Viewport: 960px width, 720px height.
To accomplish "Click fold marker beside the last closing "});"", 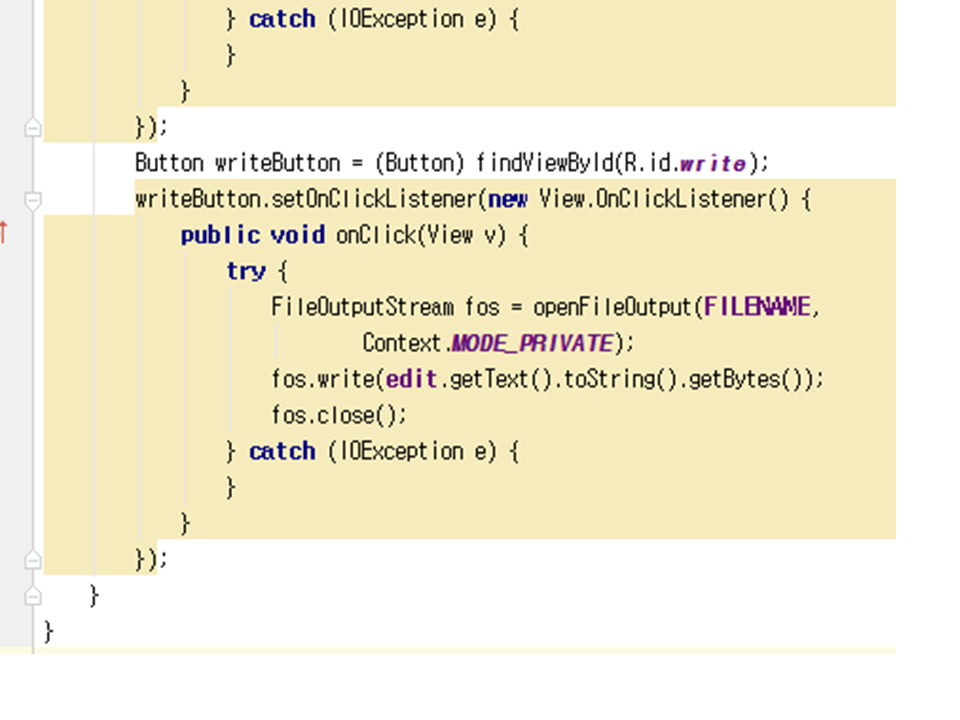I will pyautogui.click(x=33, y=559).
